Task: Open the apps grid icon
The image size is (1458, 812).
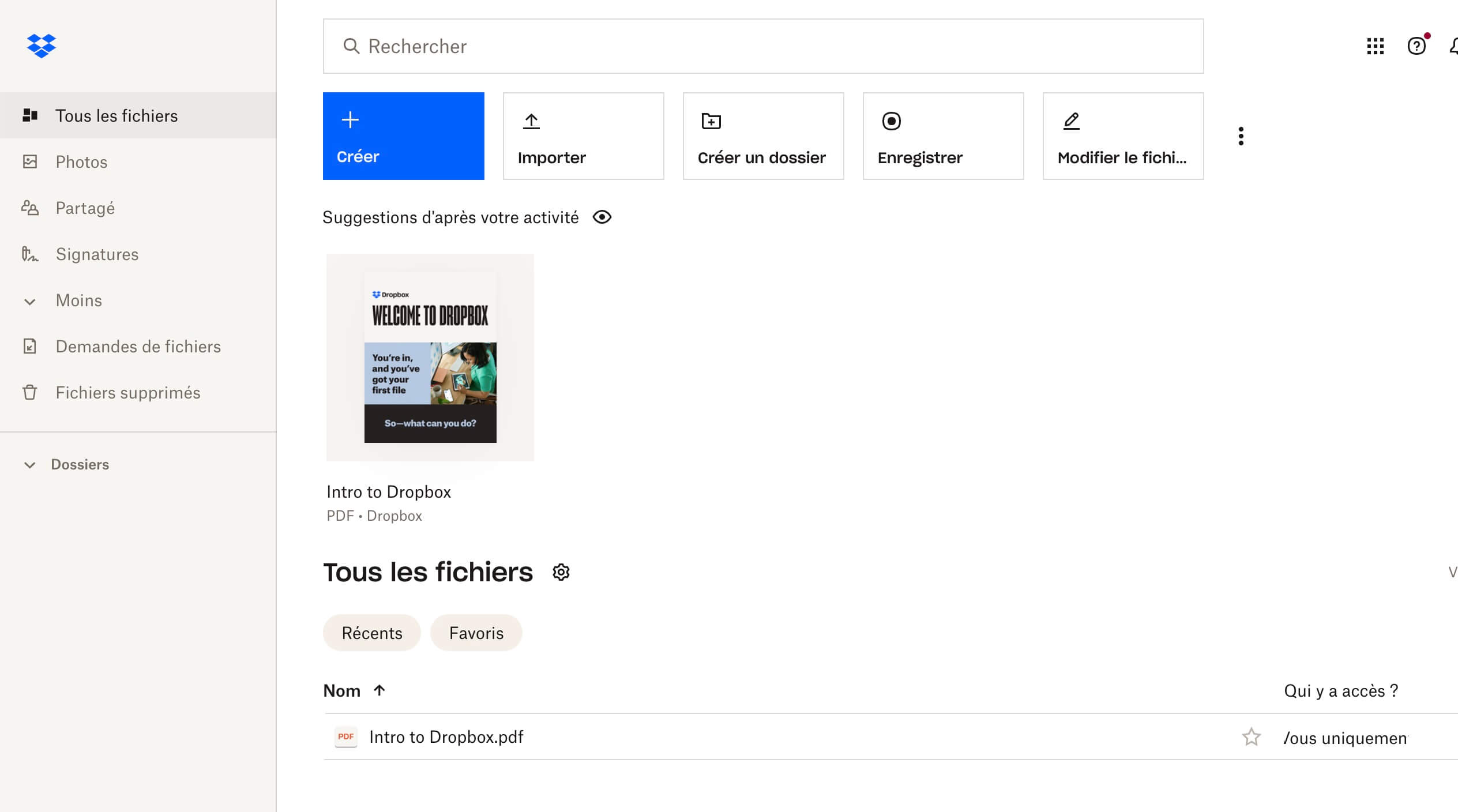Action: point(1376,46)
